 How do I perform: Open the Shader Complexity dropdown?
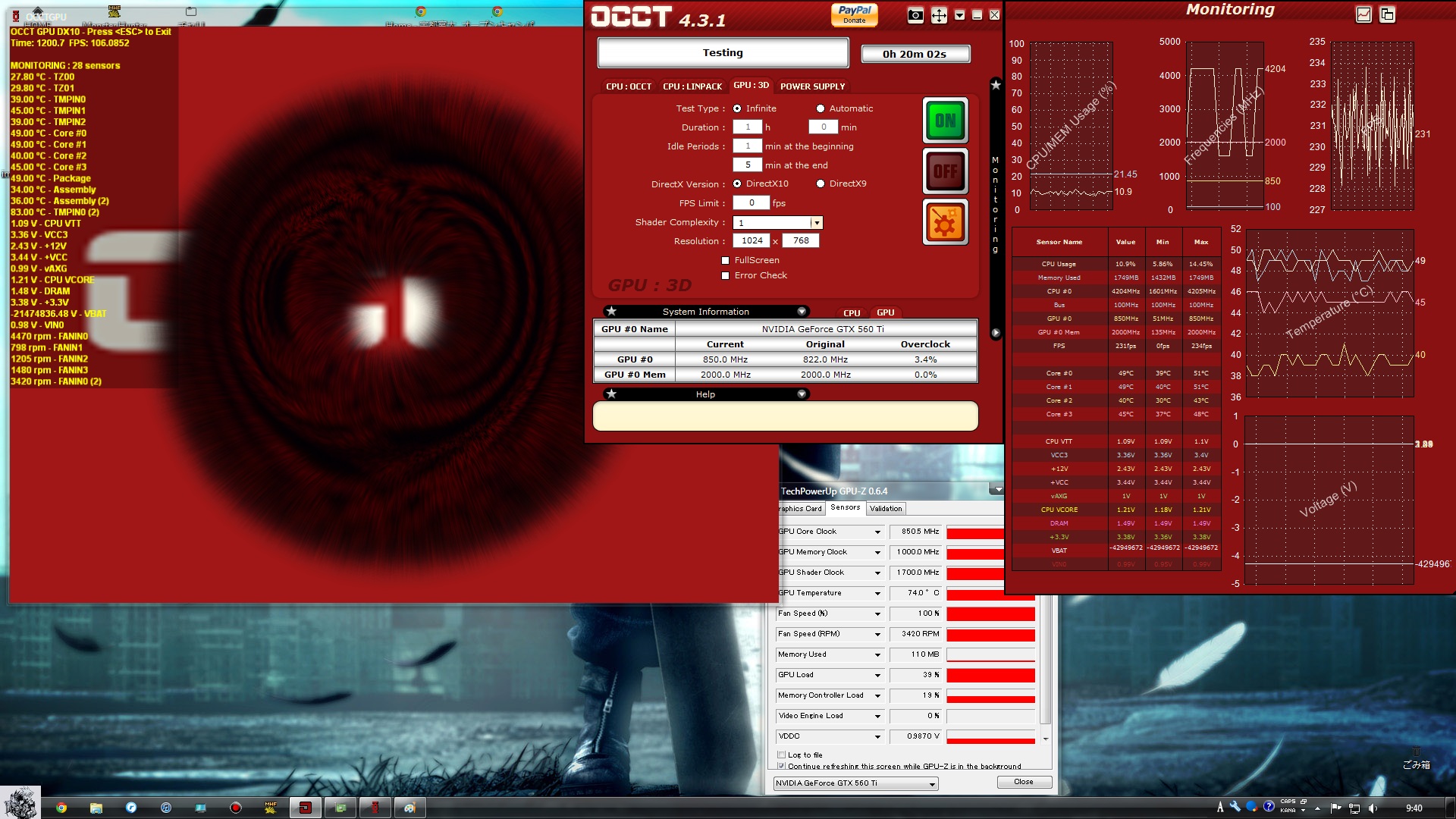(x=816, y=223)
